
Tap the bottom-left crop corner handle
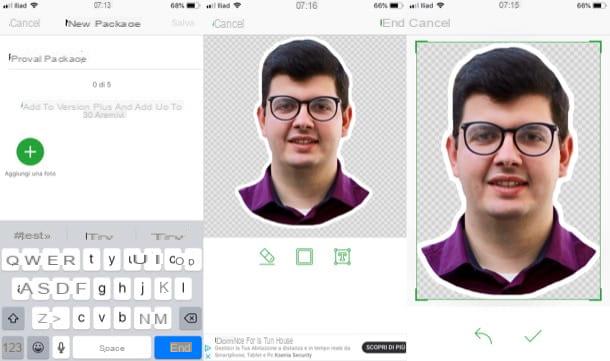click(x=421, y=295)
